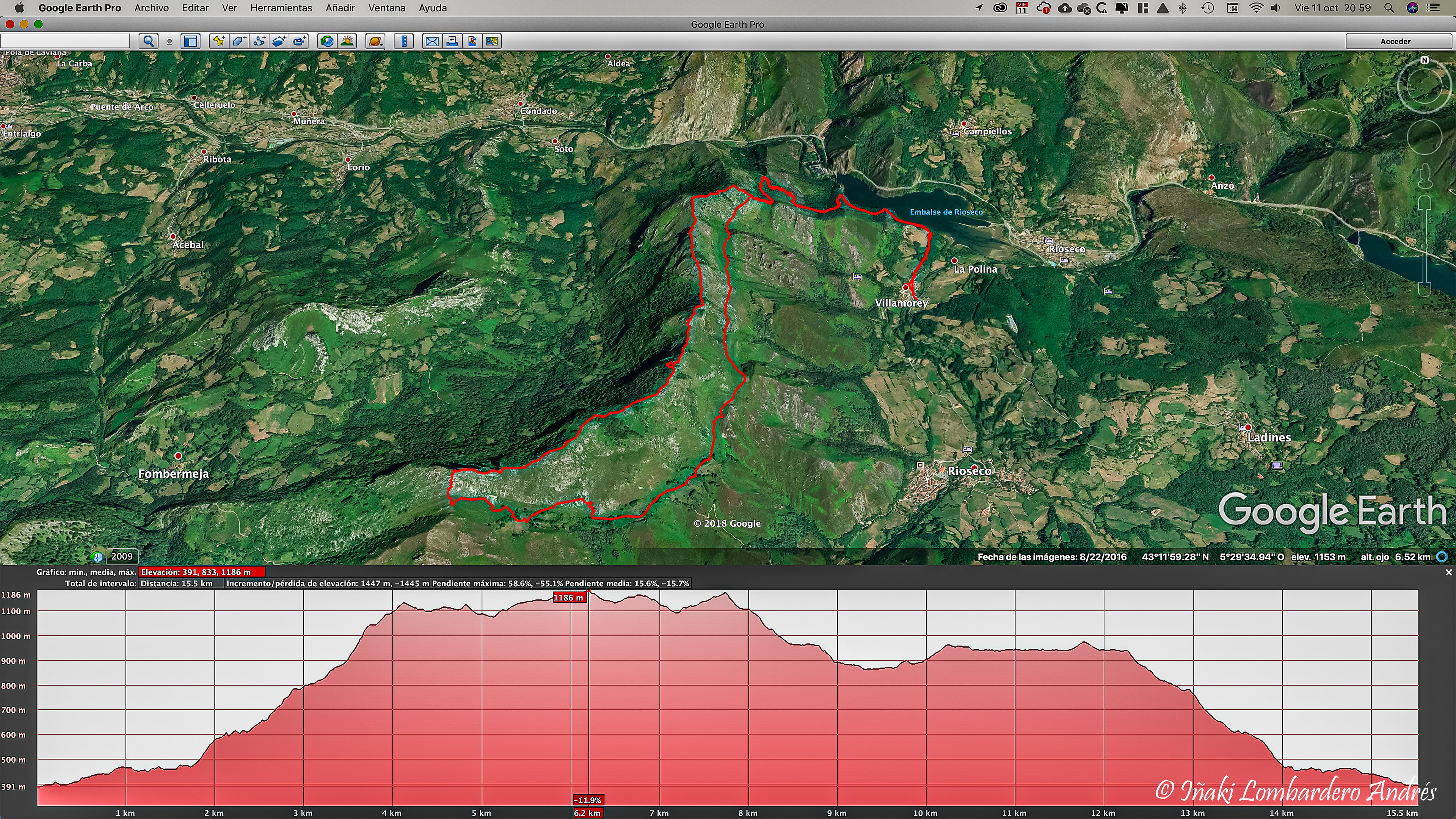Open the Herramientas menu

(281, 8)
